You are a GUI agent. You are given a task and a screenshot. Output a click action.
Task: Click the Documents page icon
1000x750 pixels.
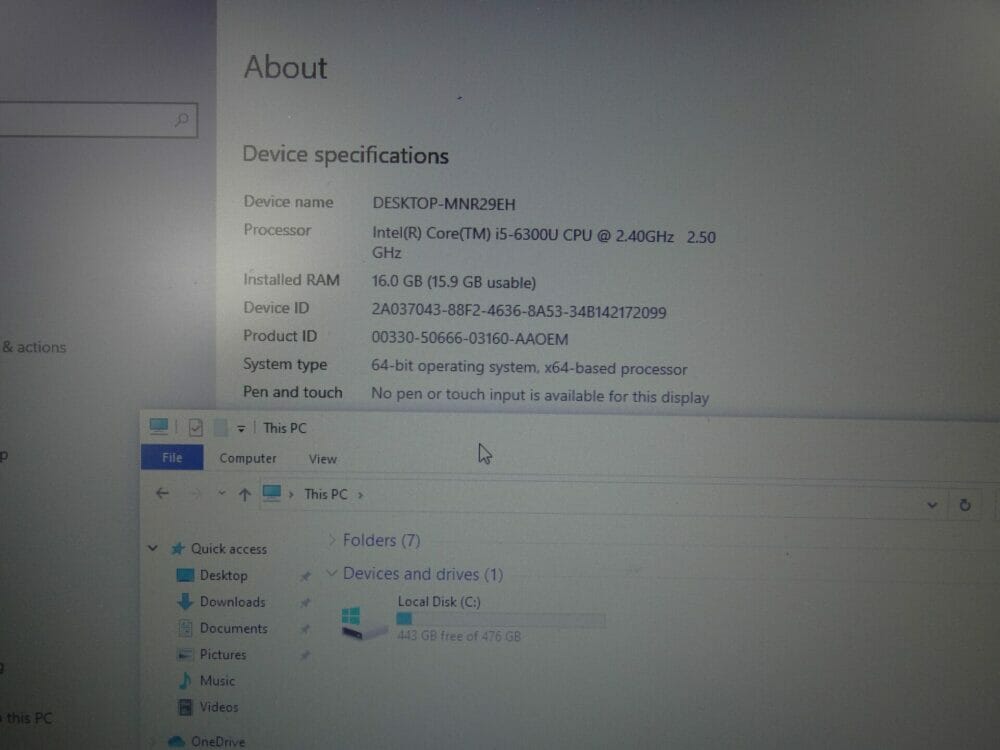(x=185, y=628)
